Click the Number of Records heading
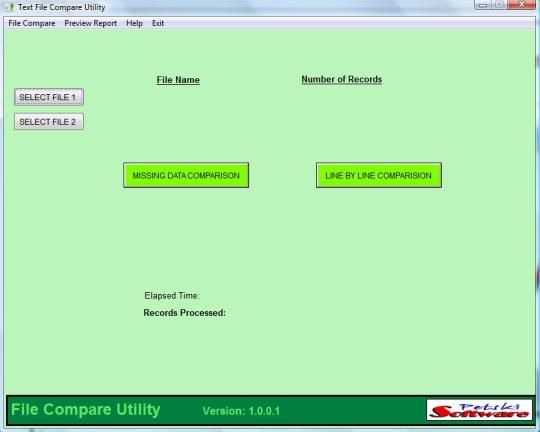540x432 pixels. click(x=342, y=79)
